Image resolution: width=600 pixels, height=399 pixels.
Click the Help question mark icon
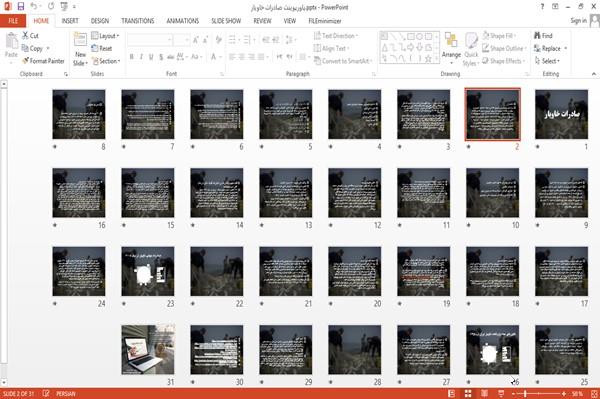click(542, 7)
